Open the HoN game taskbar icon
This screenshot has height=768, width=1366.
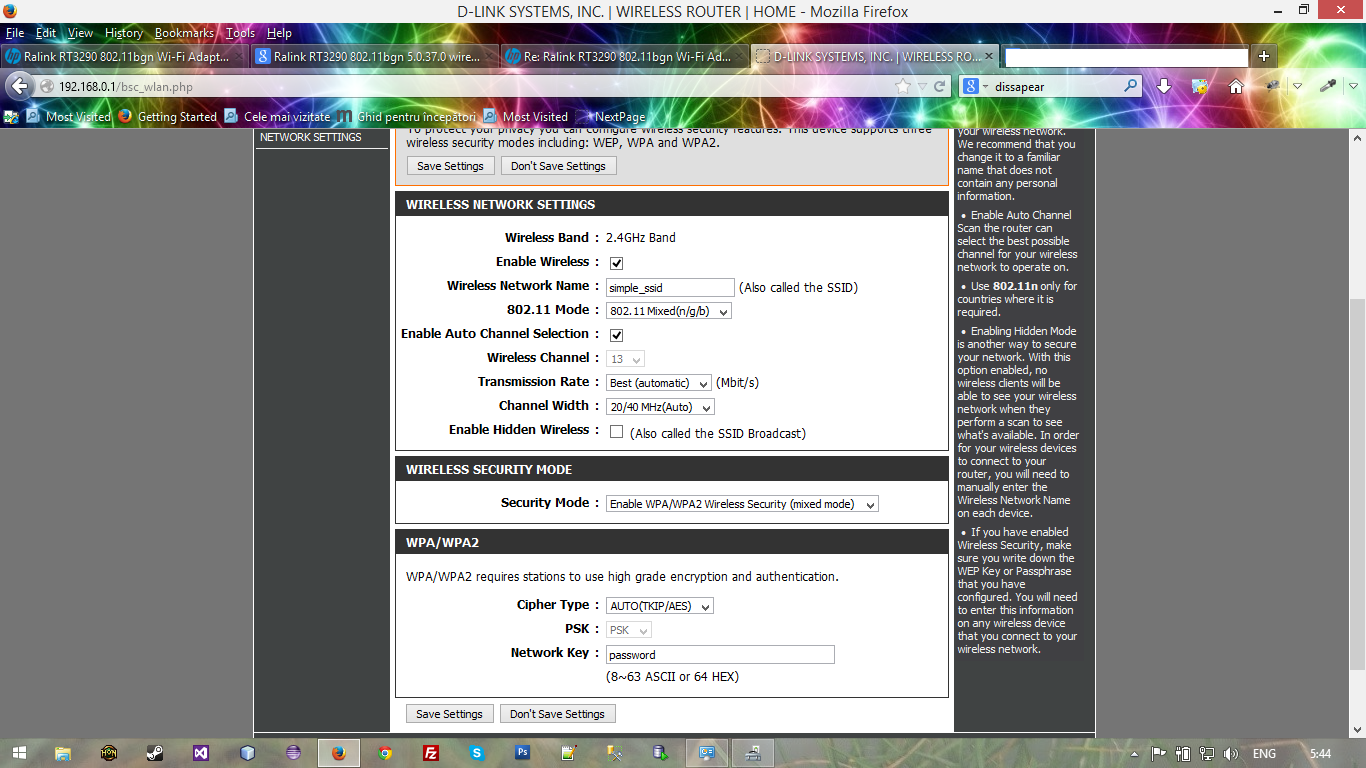[109, 753]
